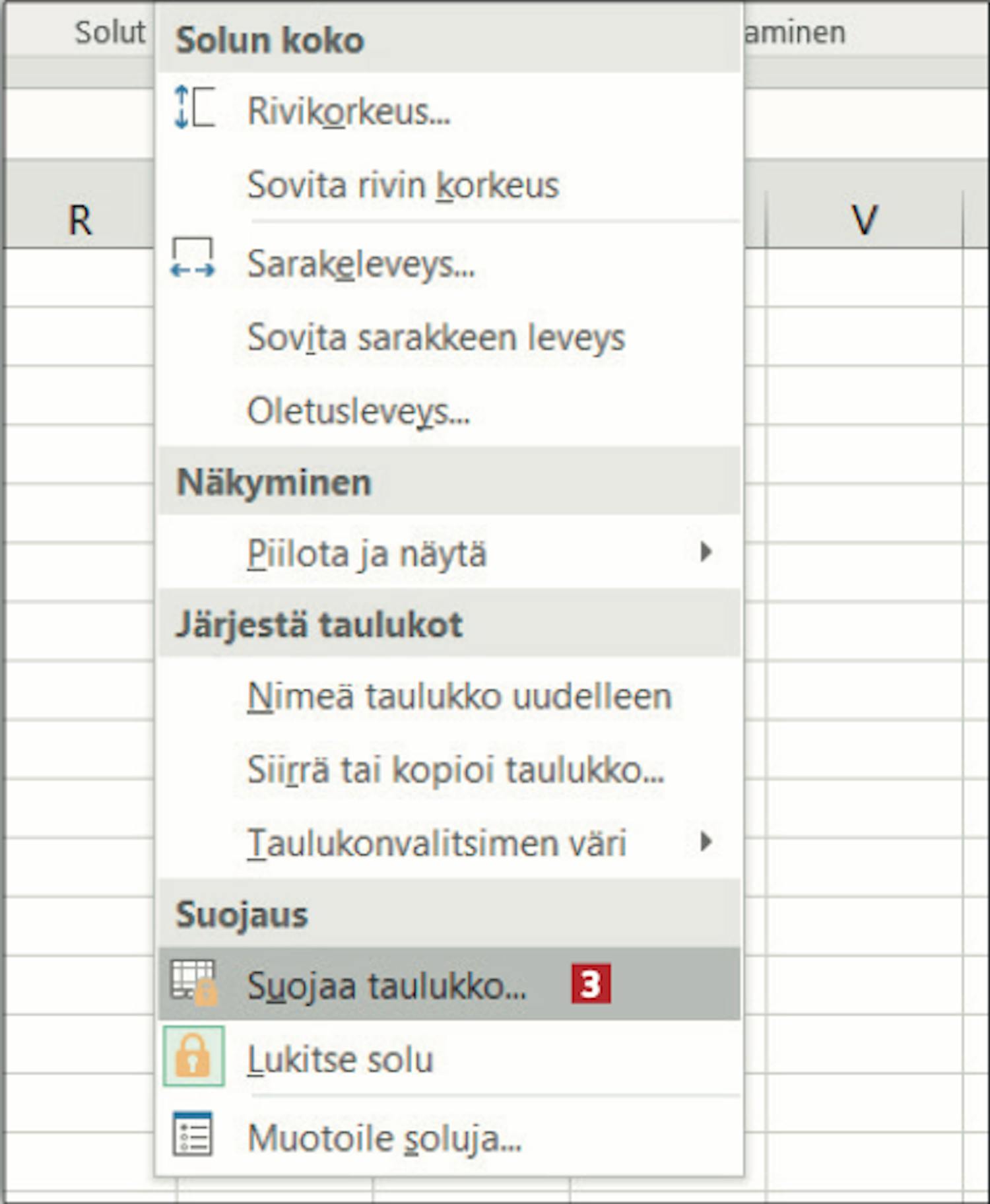Open the Piilota ja näytä entry

pyautogui.click(x=449, y=552)
